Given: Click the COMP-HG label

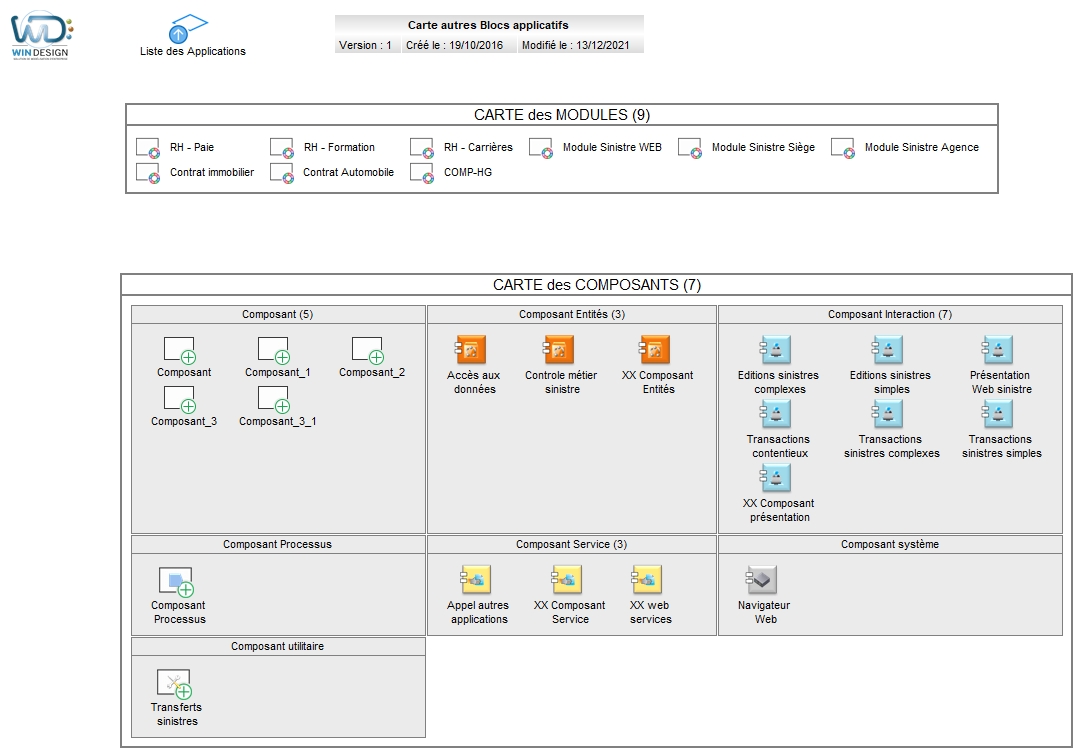Looking at the screenshot, I should [468, 172].
